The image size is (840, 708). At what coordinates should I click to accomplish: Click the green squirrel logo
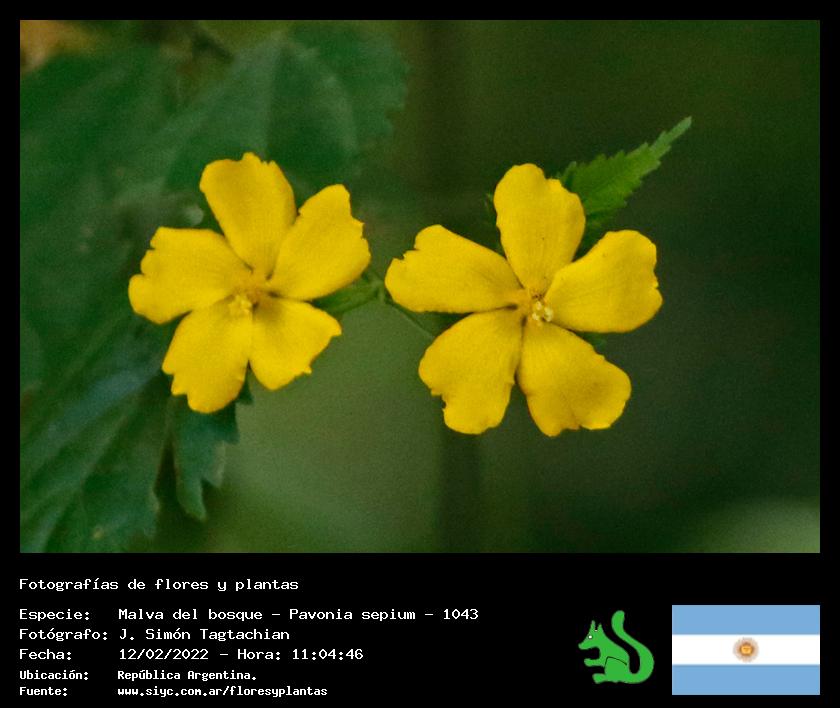[x=615, y=649]
